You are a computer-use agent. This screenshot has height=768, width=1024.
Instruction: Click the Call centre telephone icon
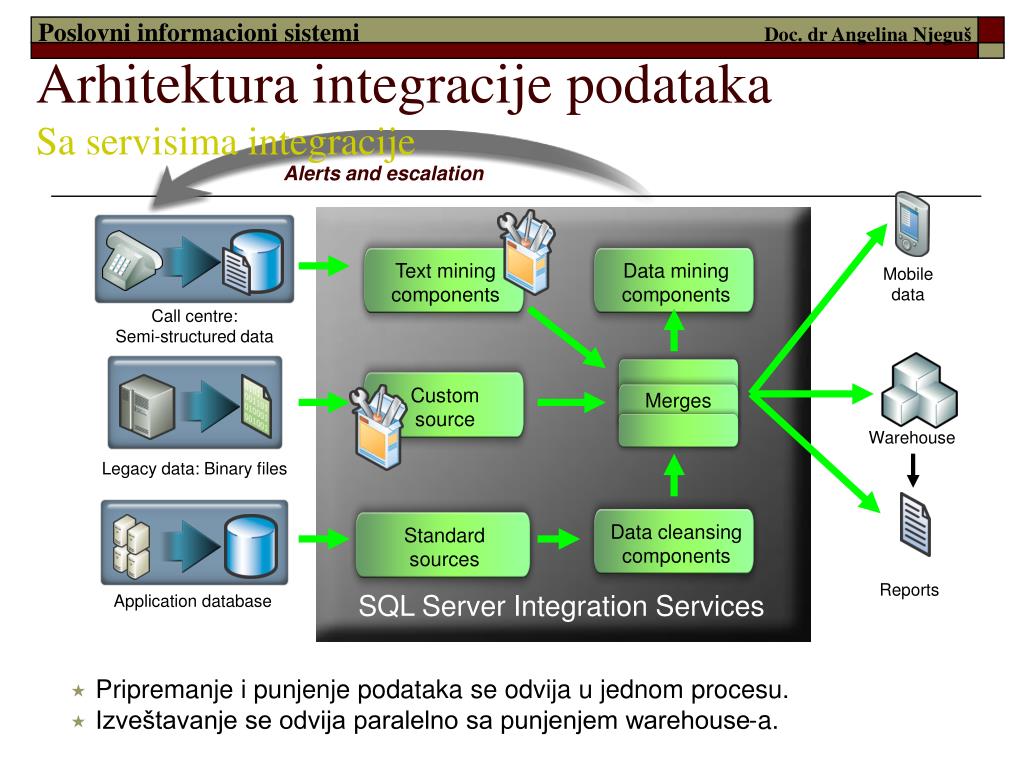[x=131, y=261]
